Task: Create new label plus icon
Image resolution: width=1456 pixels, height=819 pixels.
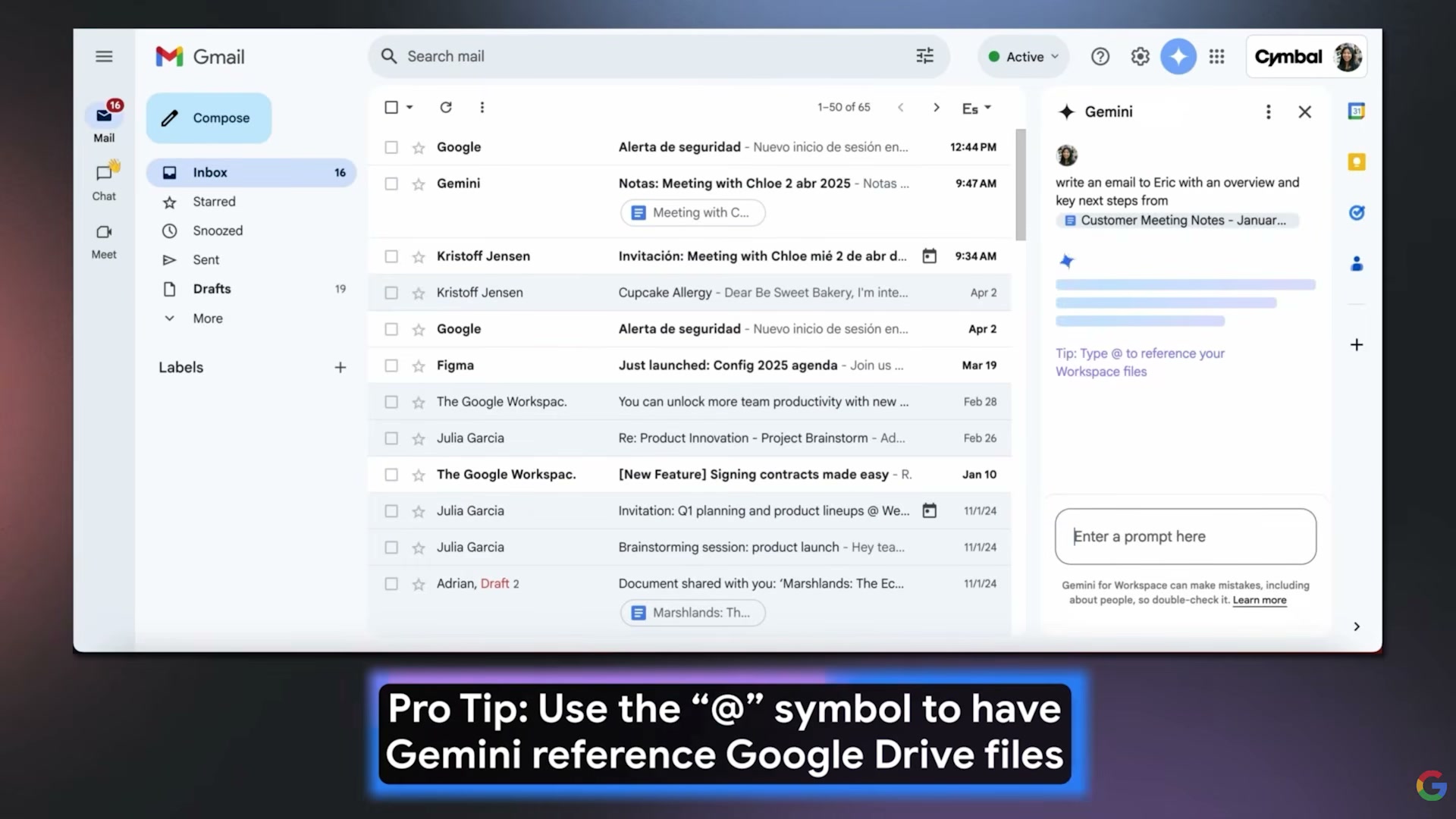Action: [x=340, y=368]
